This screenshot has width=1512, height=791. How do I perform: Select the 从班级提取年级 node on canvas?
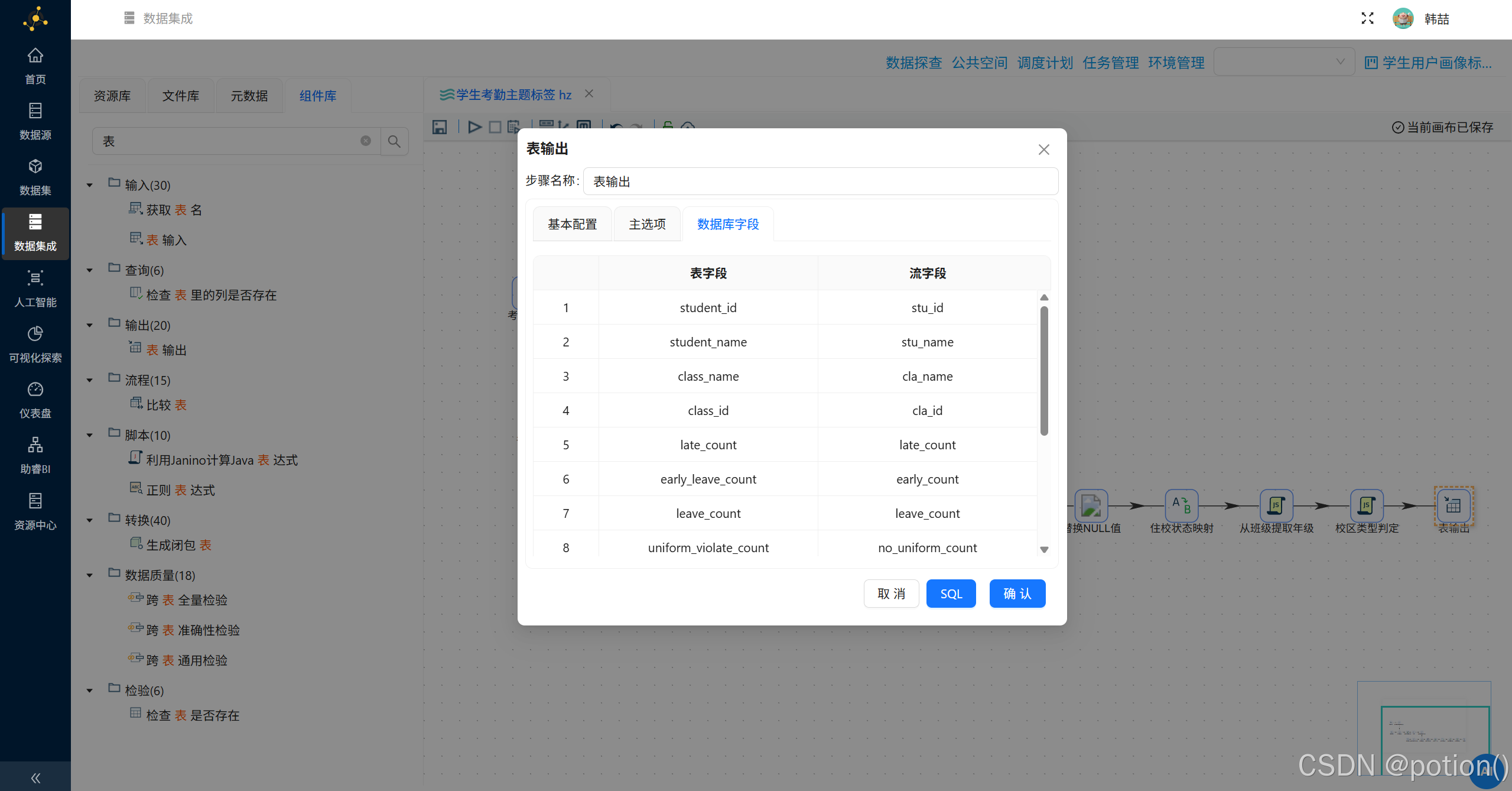click(1276, 505)
